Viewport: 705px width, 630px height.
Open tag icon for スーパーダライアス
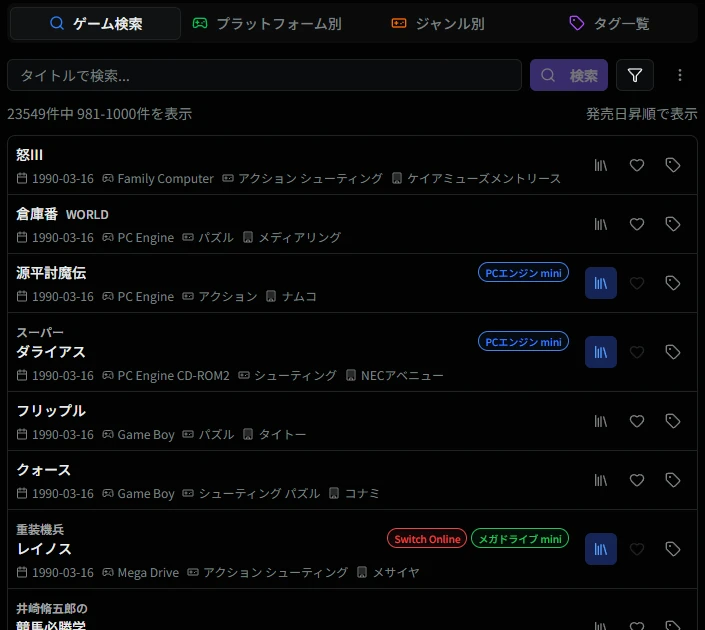(673, 352)
